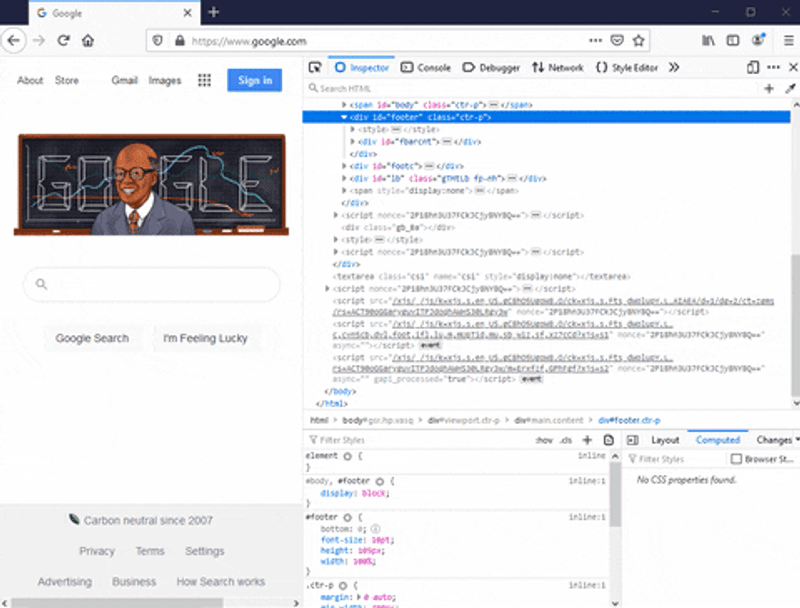
Task: Click the div#main.content breadcrumb
Action: coord(548,420)
